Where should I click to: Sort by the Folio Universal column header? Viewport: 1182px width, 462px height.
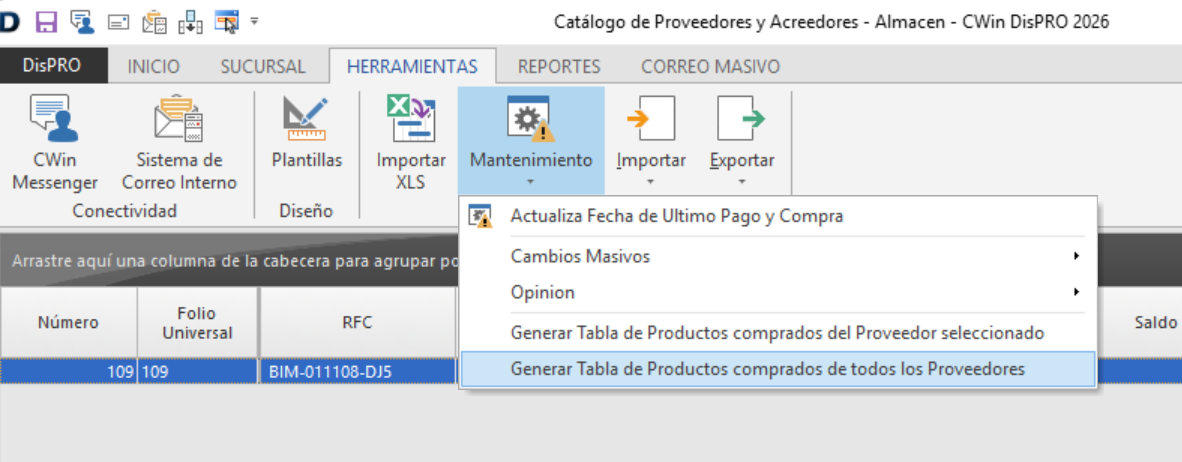(x=198, y=323)
